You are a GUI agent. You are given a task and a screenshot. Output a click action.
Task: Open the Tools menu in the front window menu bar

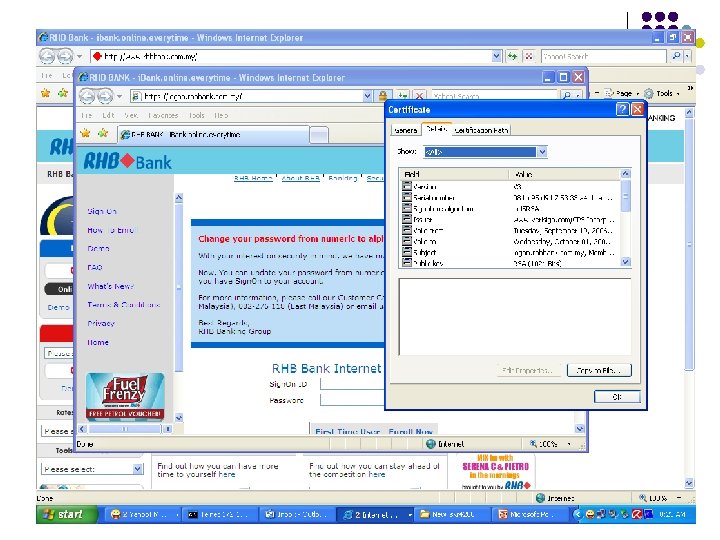tap(197, 115)
